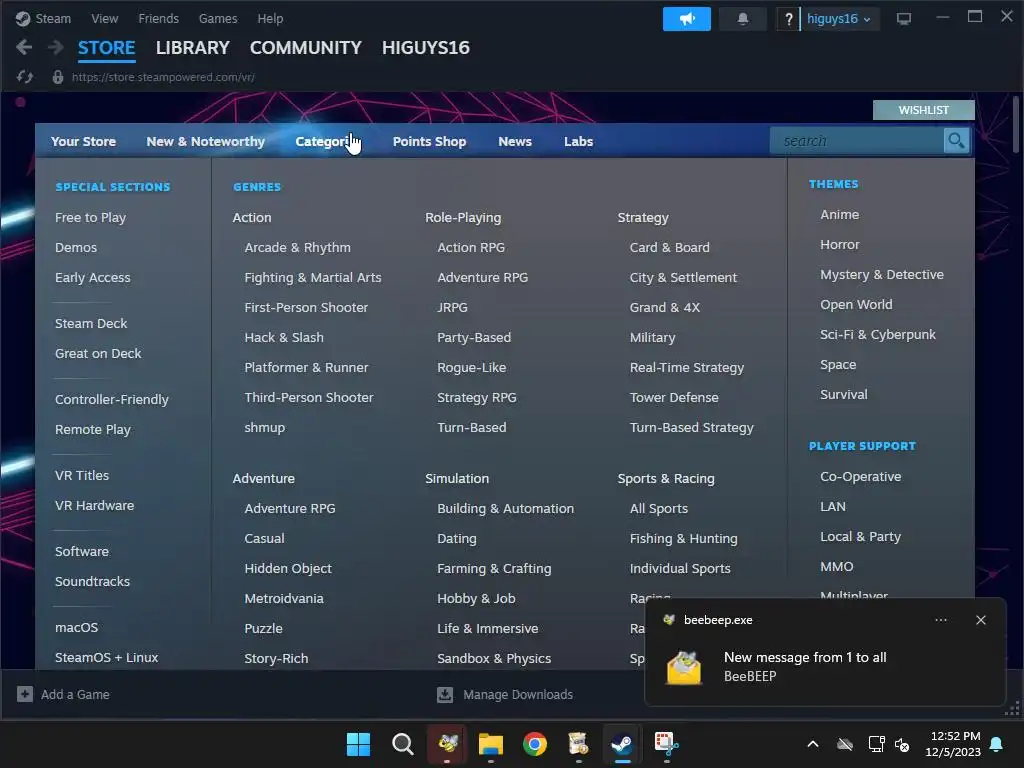The image size is (1024, 768).
Task: Click Add a Game text
Action: point(75,694)
